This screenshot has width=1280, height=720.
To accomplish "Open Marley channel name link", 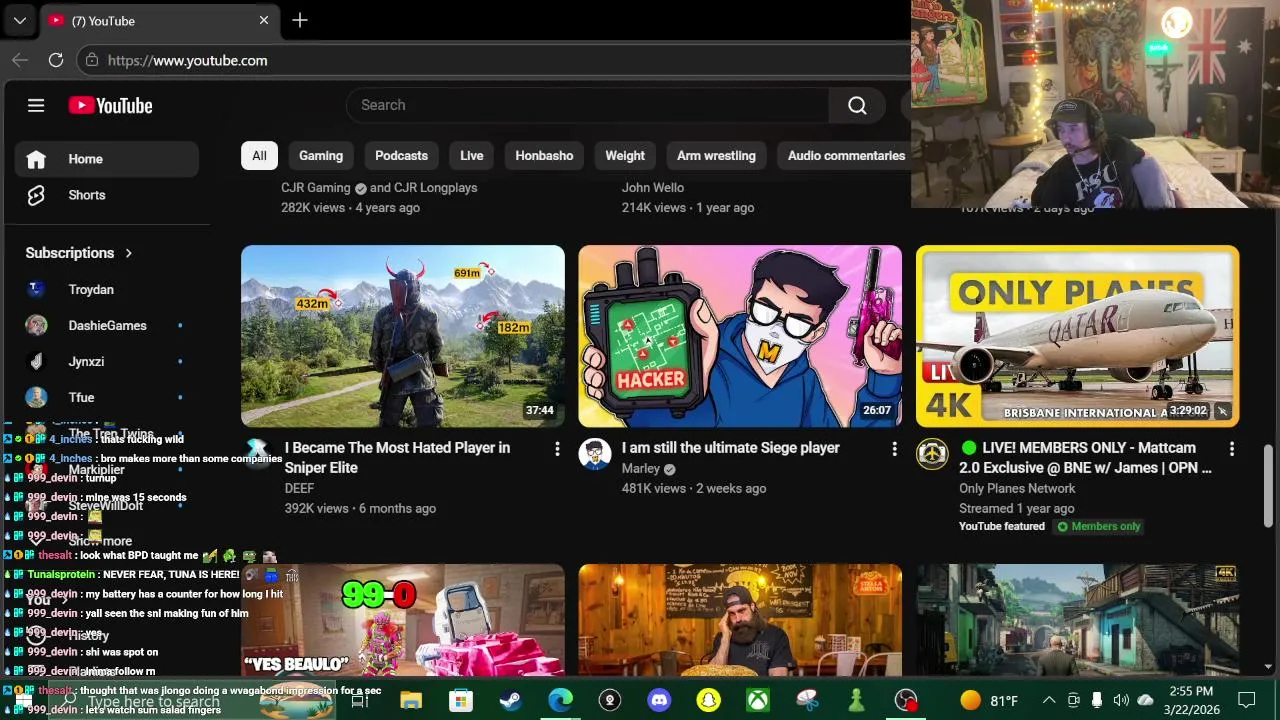I will [640, 468].
